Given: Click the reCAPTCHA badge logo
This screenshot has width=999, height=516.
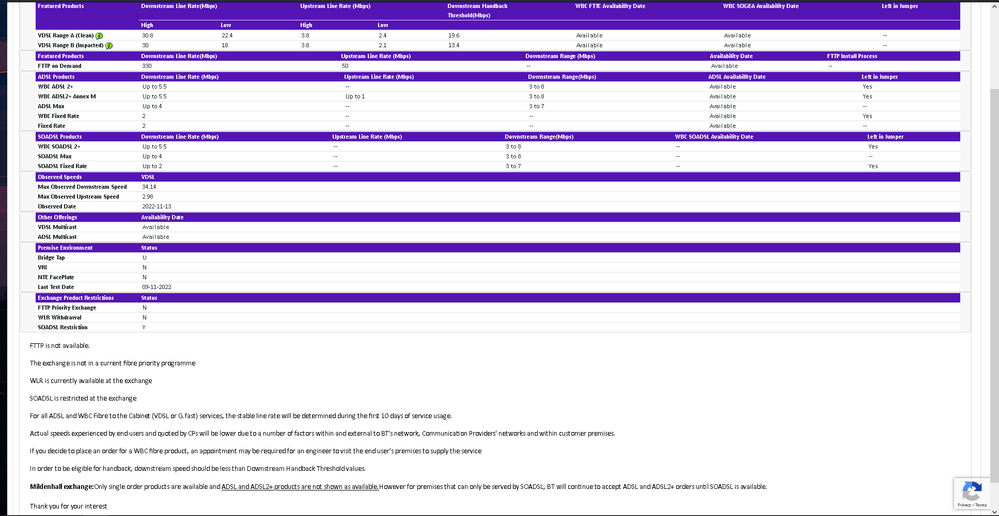Looking at the screenshot, I should coord(972,492).
